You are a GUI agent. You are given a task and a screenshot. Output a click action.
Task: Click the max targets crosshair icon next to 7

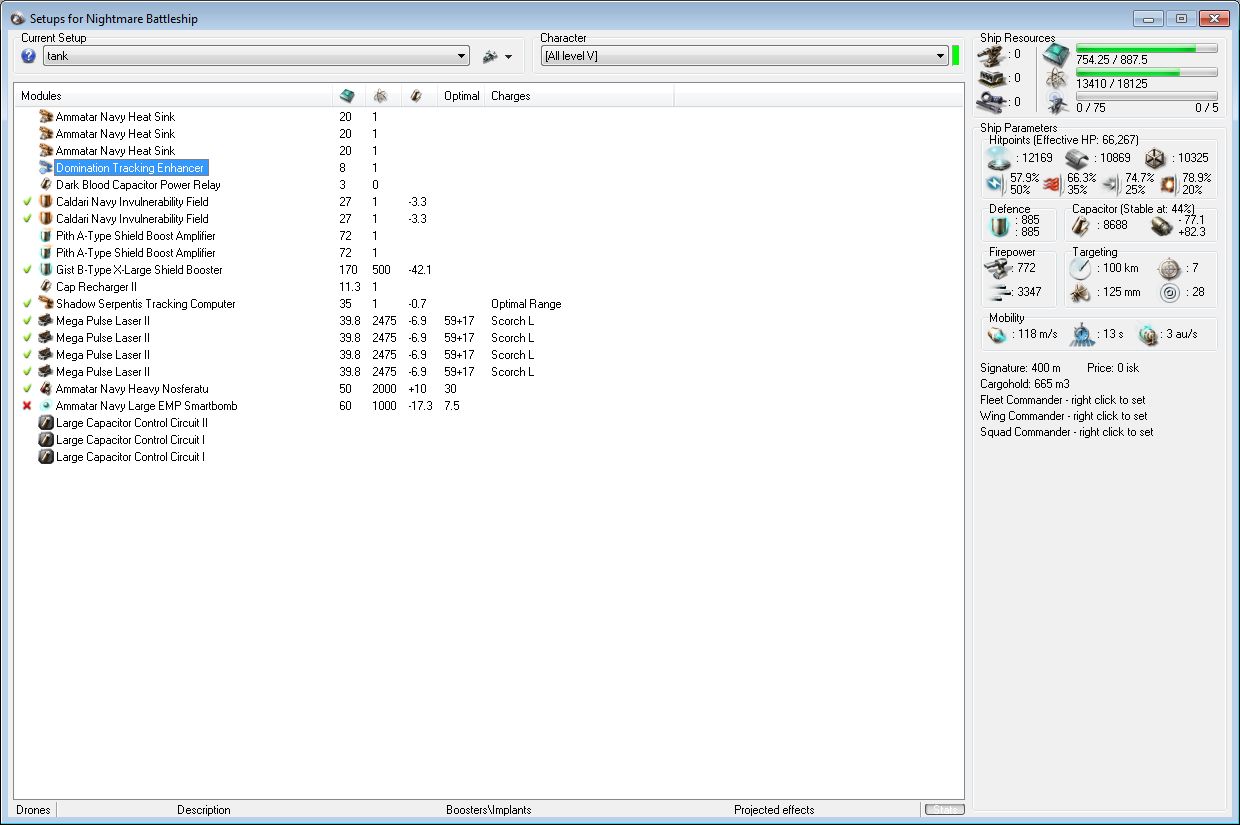[1169, 268]
